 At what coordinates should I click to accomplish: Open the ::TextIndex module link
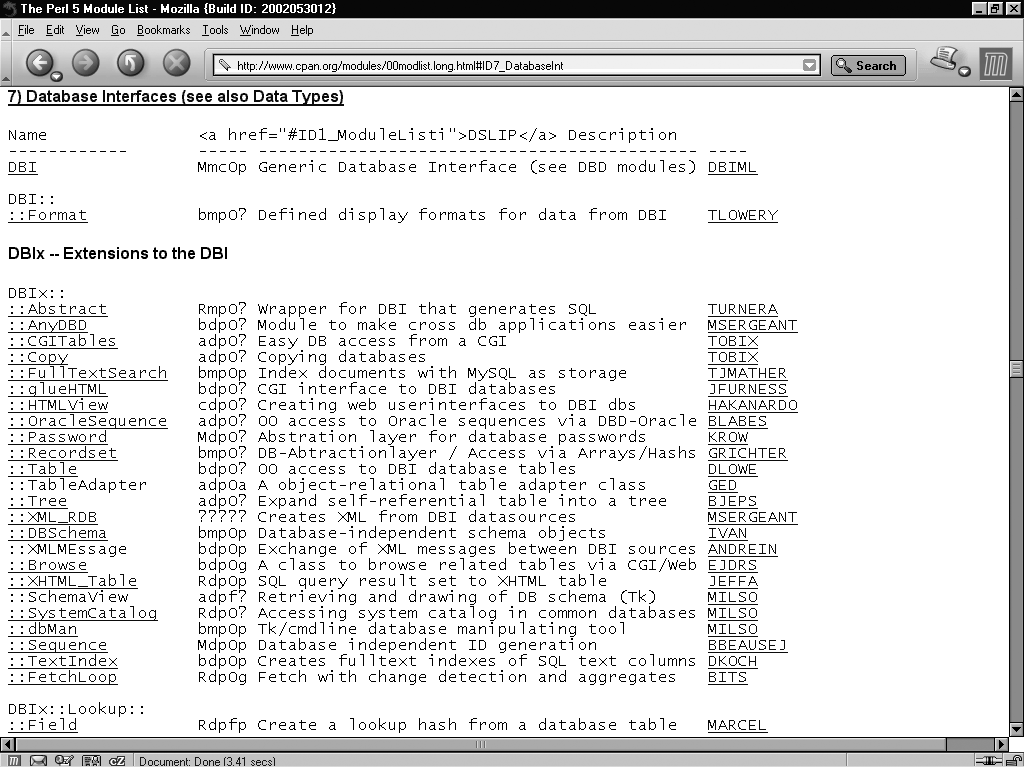(63, 661)
